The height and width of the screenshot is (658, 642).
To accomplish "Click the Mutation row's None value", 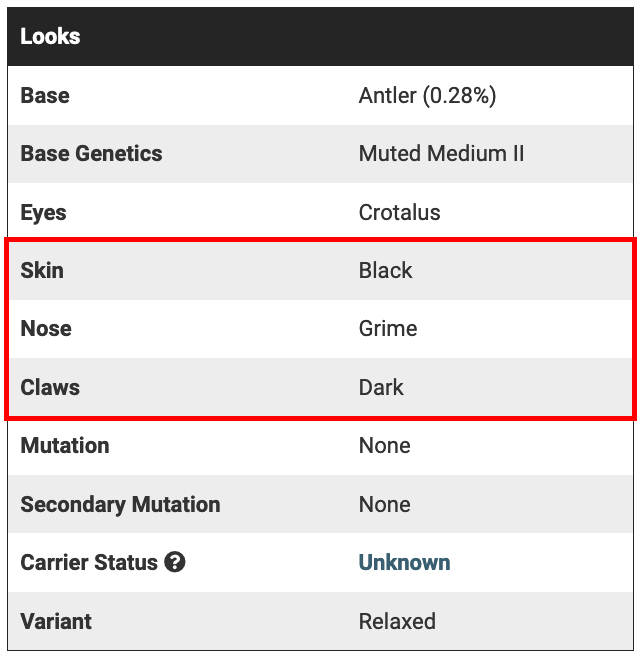I will 384,445.
